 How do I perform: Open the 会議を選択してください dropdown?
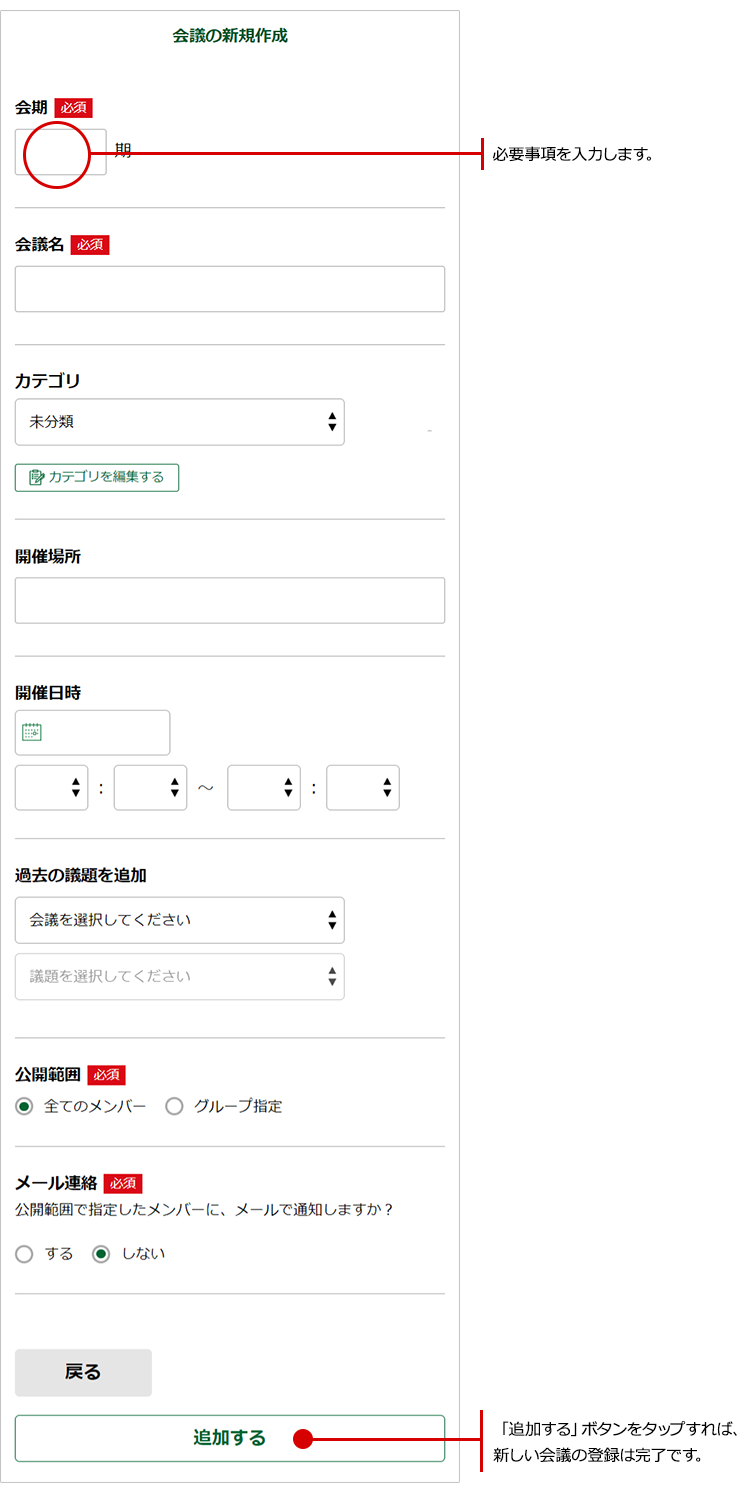tap(180, 920)
